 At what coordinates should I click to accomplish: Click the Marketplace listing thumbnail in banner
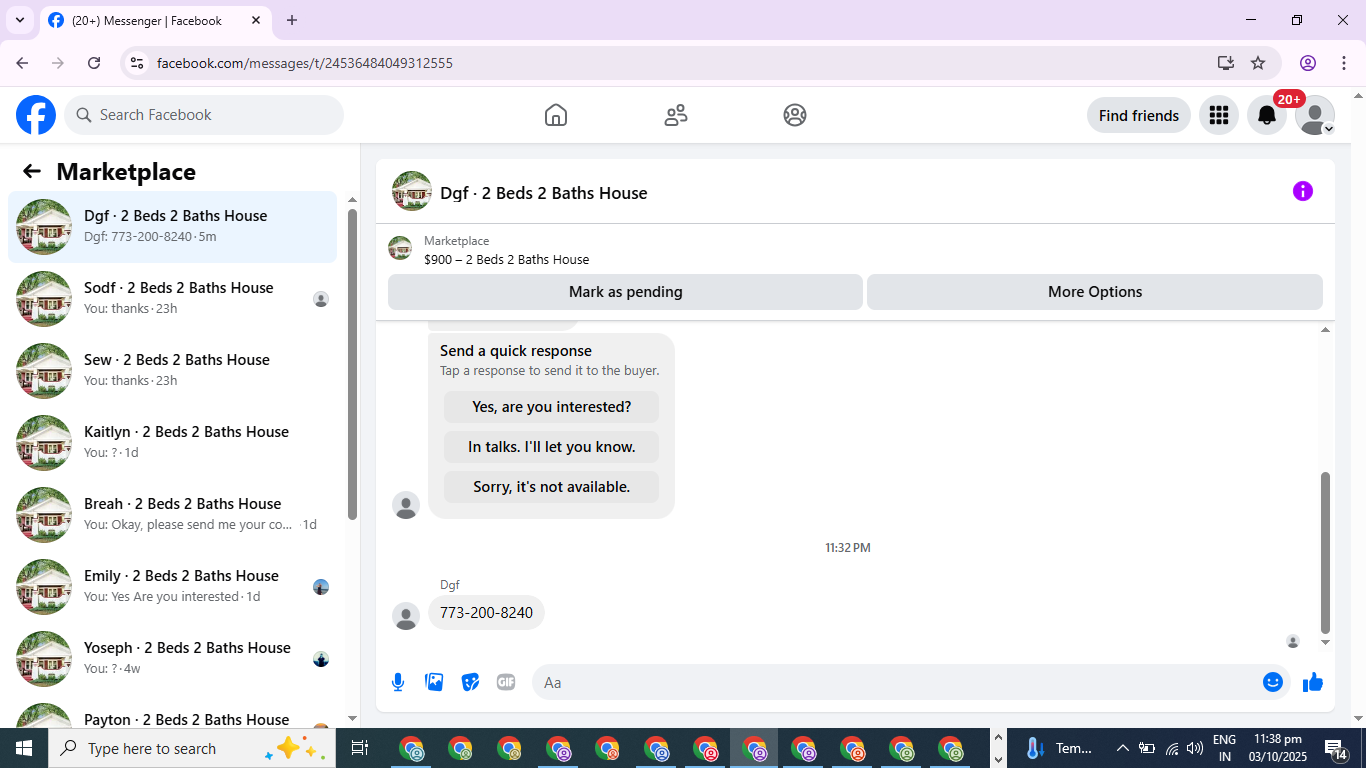pos(400,249)
